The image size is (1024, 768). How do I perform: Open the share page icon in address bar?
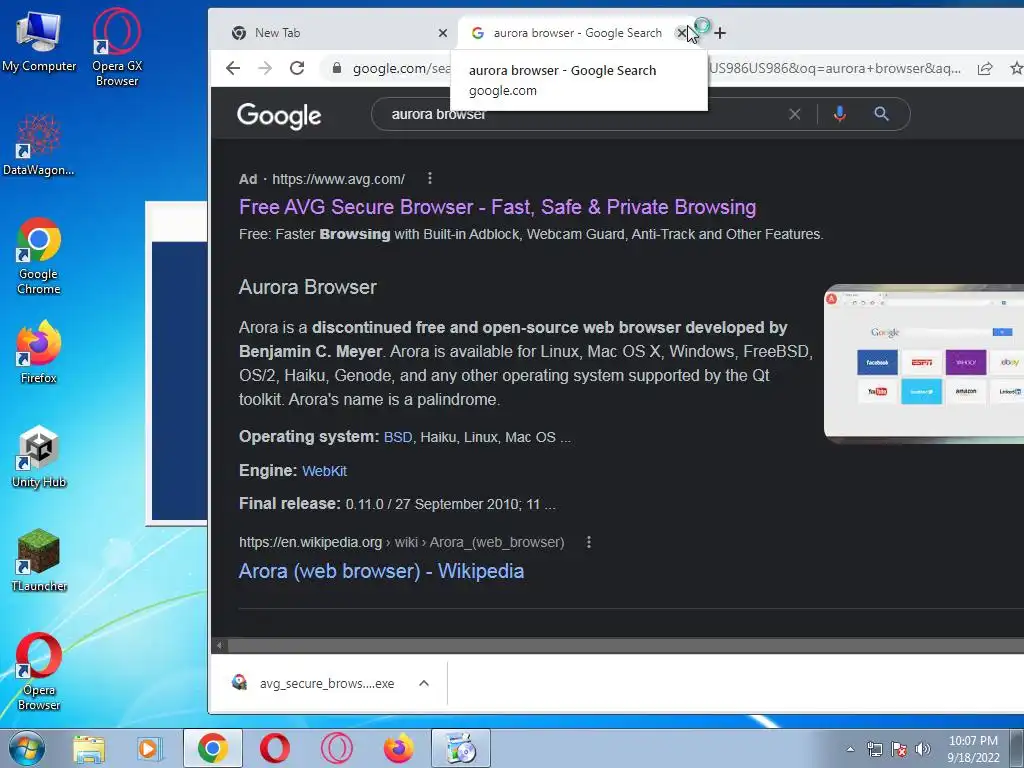(985, 68)
